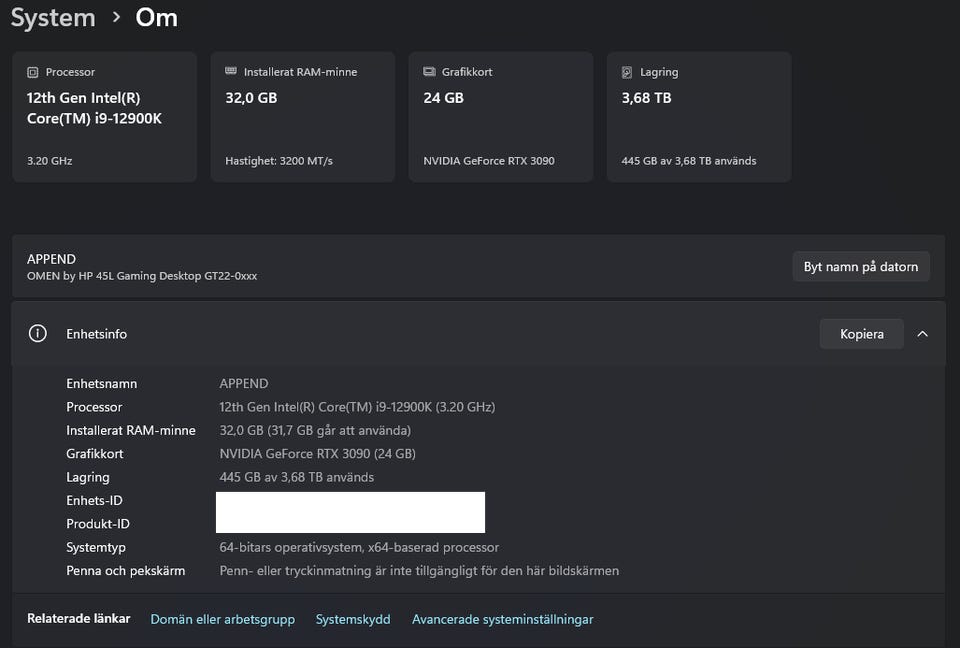Click the Lagring storage drive icon
The width and height of the screenshot is (960, 648).
[627, 72]
